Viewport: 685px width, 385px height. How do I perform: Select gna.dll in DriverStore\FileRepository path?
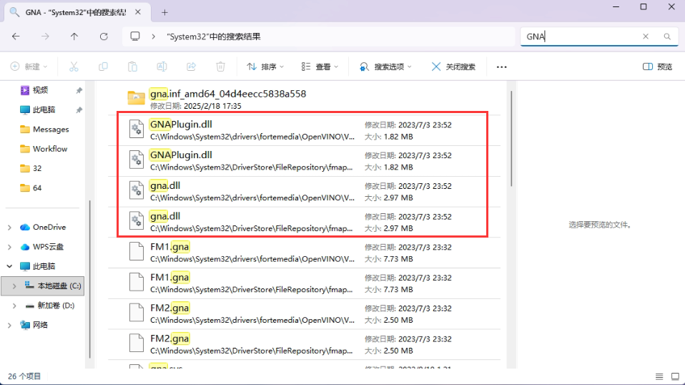[x=304, y=222]
